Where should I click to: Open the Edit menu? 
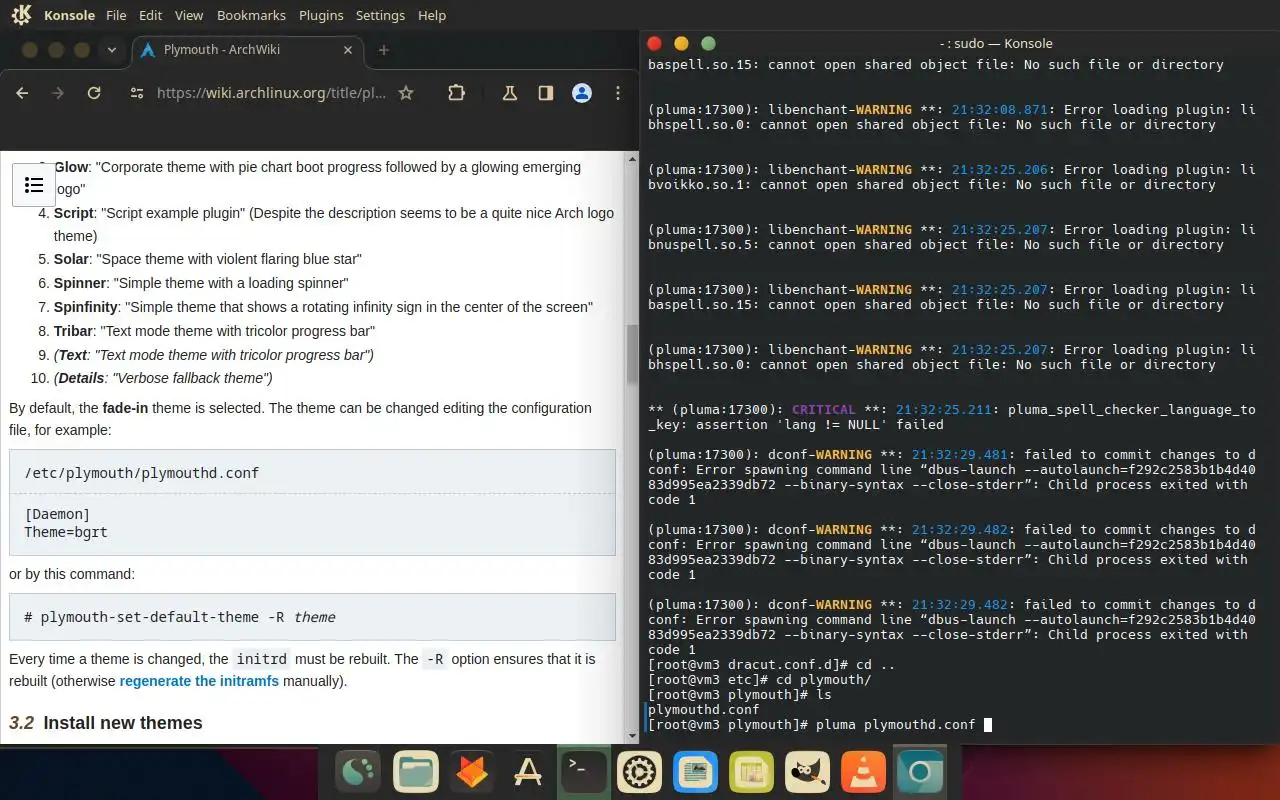point(151,15)
